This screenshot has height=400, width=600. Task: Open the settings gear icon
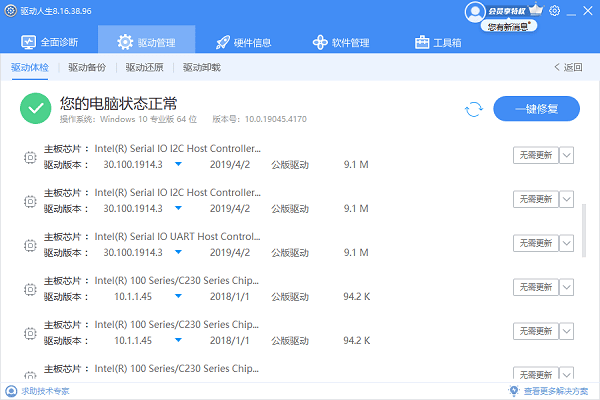[x=554, y=11]
